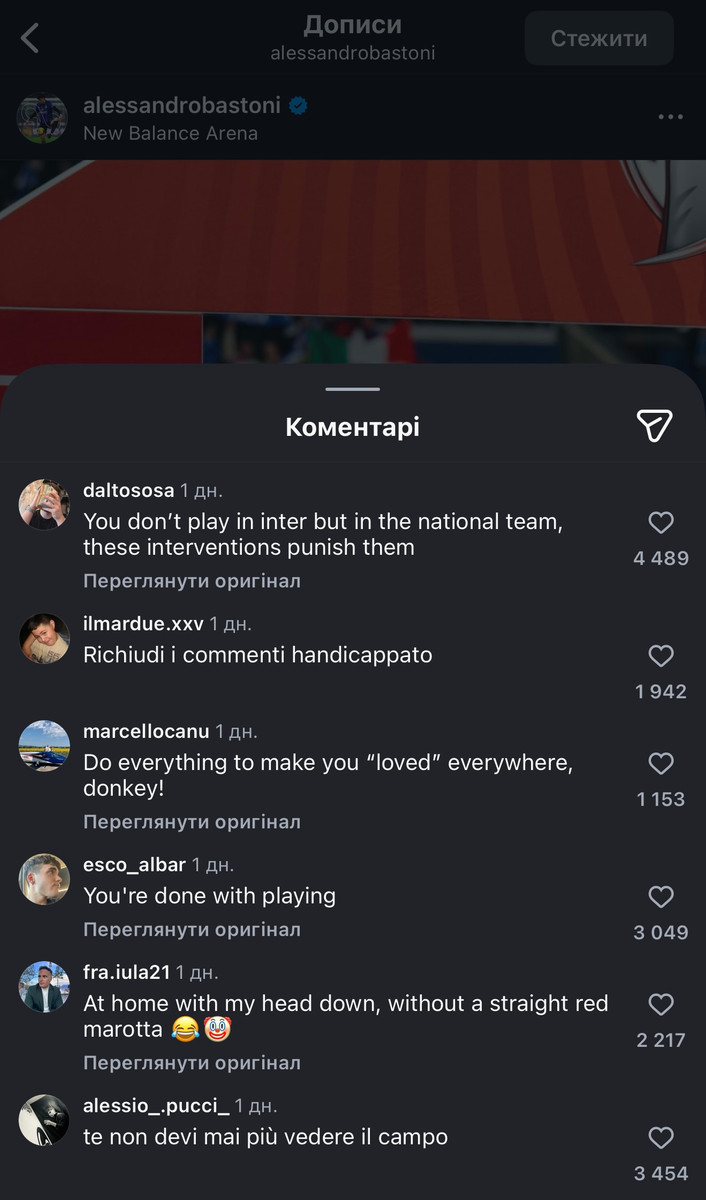The image size is (706, 1200).
Task: Like esco_albar's comment
Action: tap(661, 897)
